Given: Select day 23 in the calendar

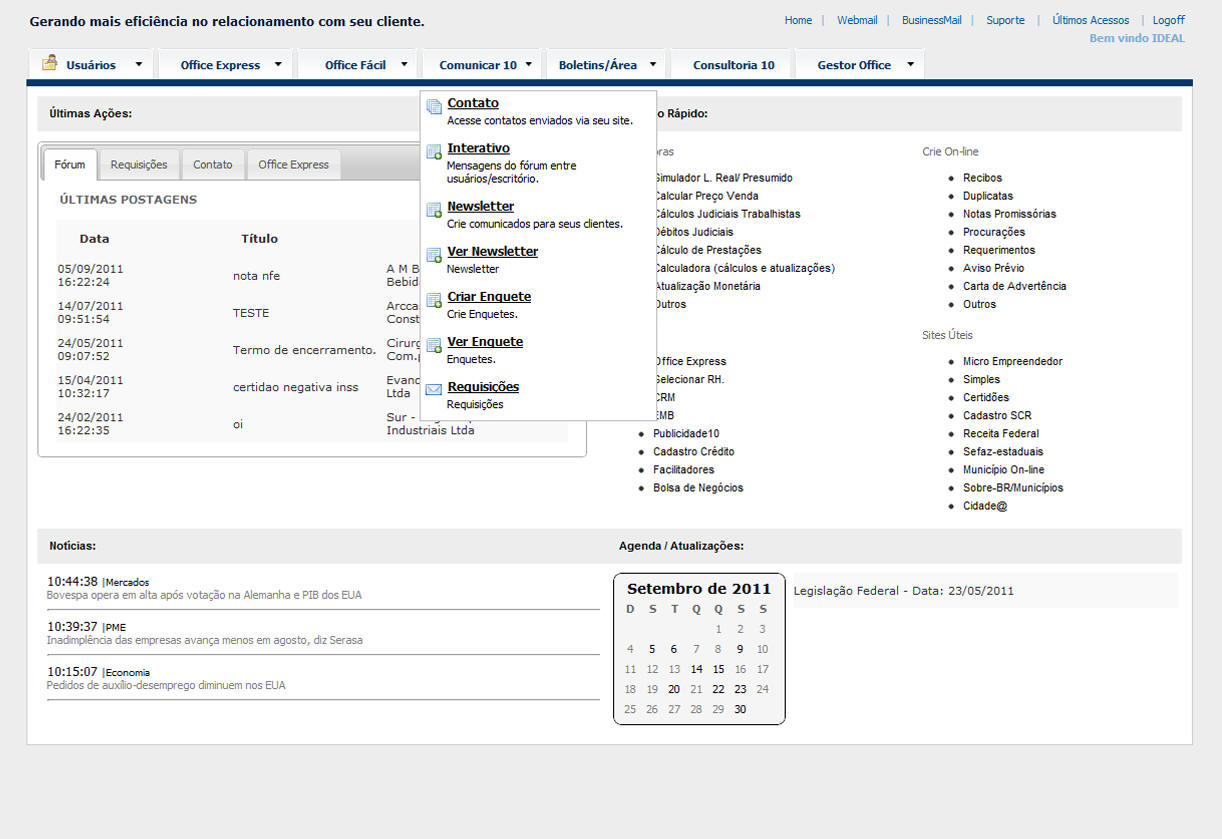Looking at the screenshot, I should coord(740,689).
